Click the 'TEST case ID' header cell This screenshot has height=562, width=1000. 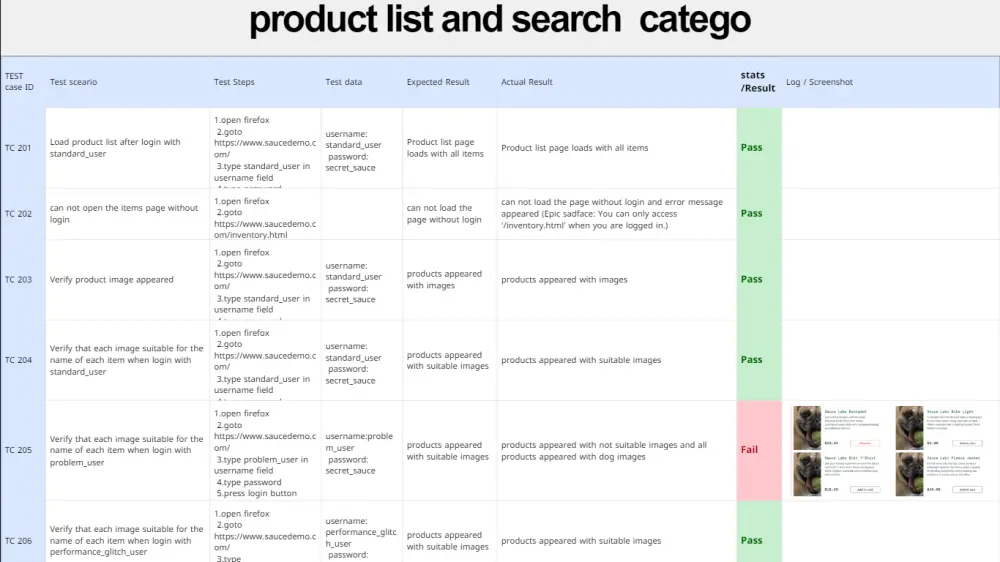click(21, 82)
